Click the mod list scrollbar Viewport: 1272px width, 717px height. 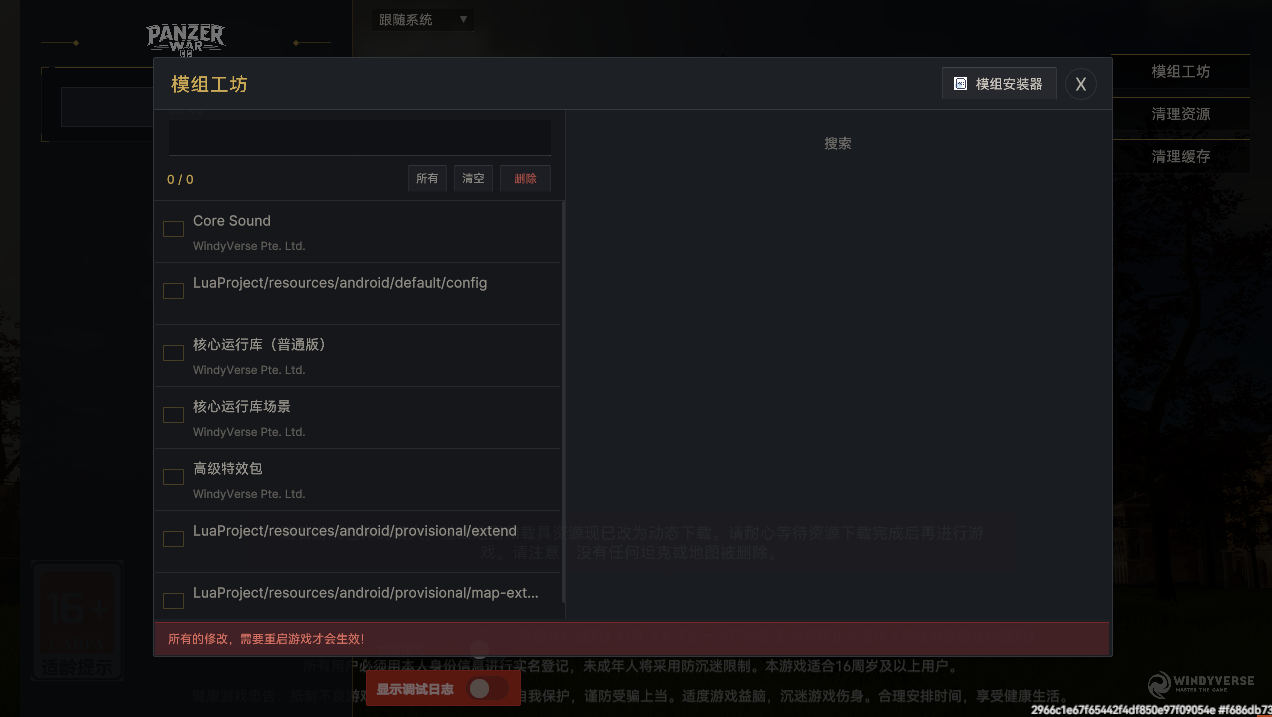pyautogui.click(x=564, y=400)
